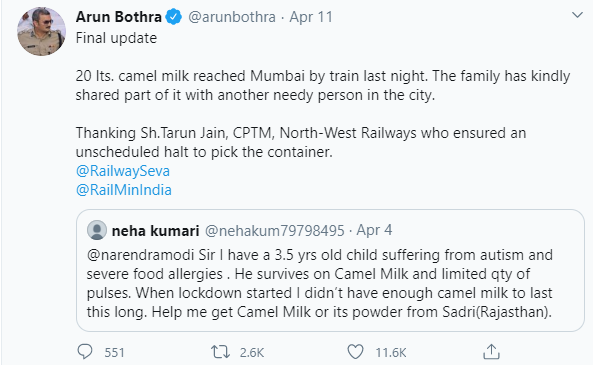View the 2.6K retweets count

pyautogui.click(x=252, y=353)
